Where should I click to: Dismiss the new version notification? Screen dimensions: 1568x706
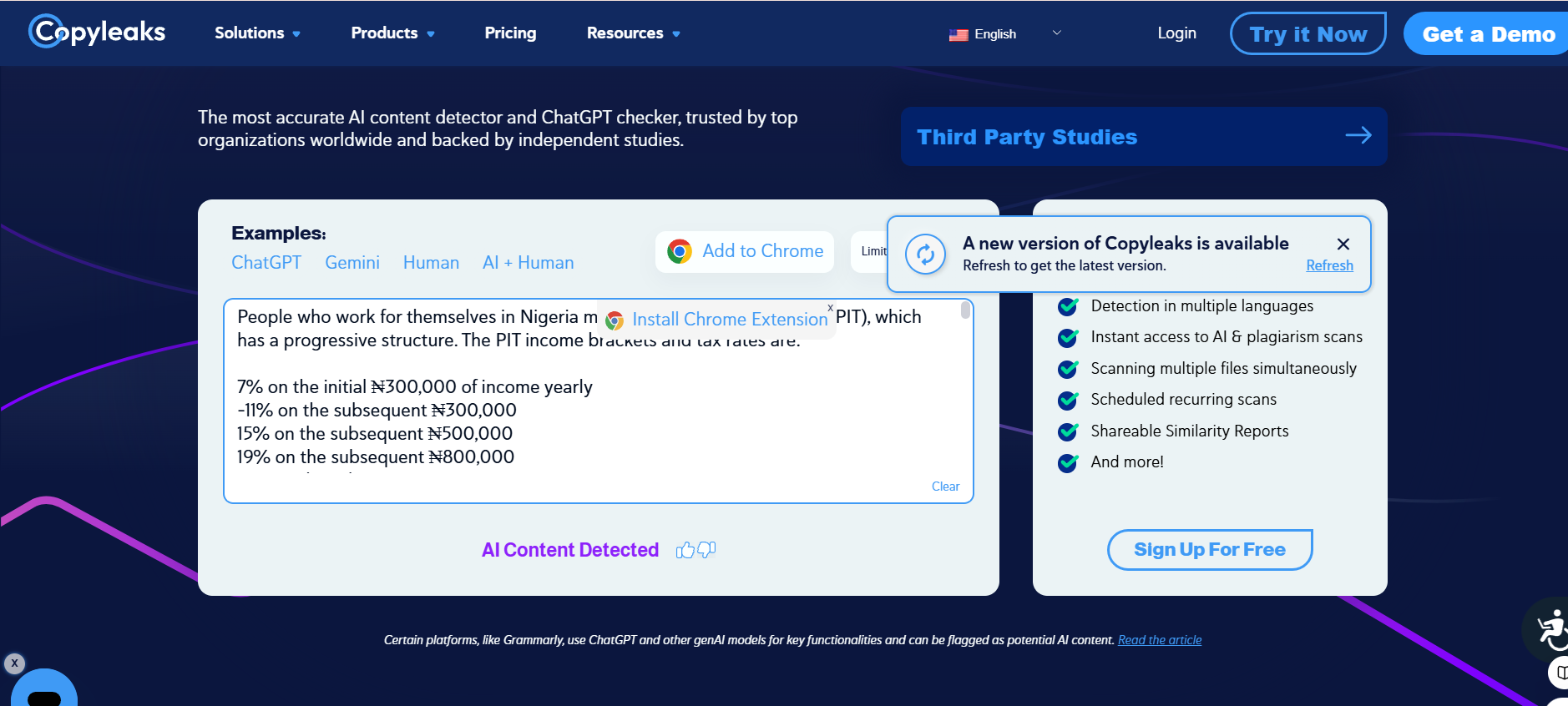(x=1343, y=244)
